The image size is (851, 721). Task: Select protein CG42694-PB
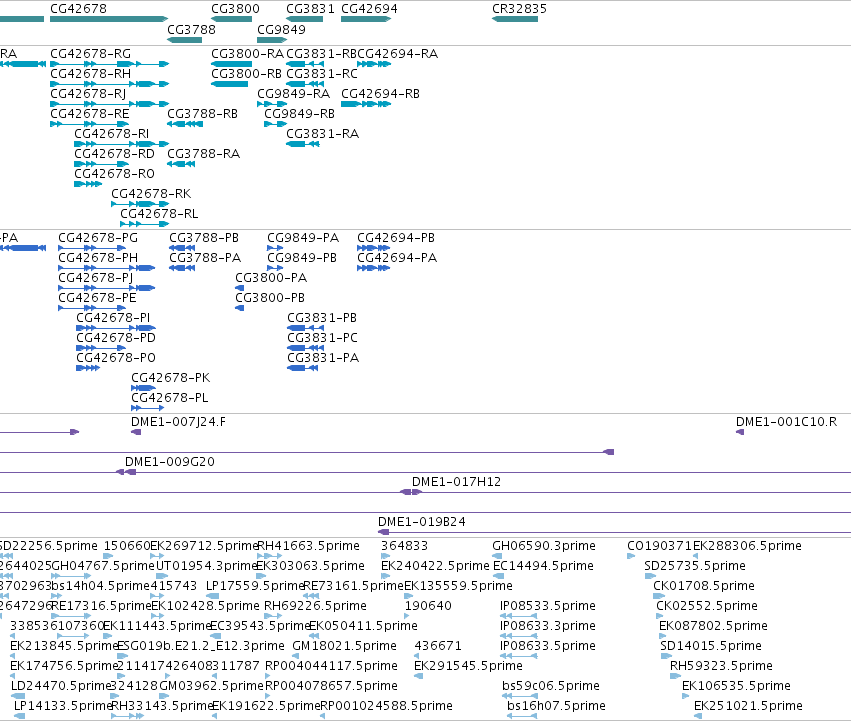tap(373, 248)
